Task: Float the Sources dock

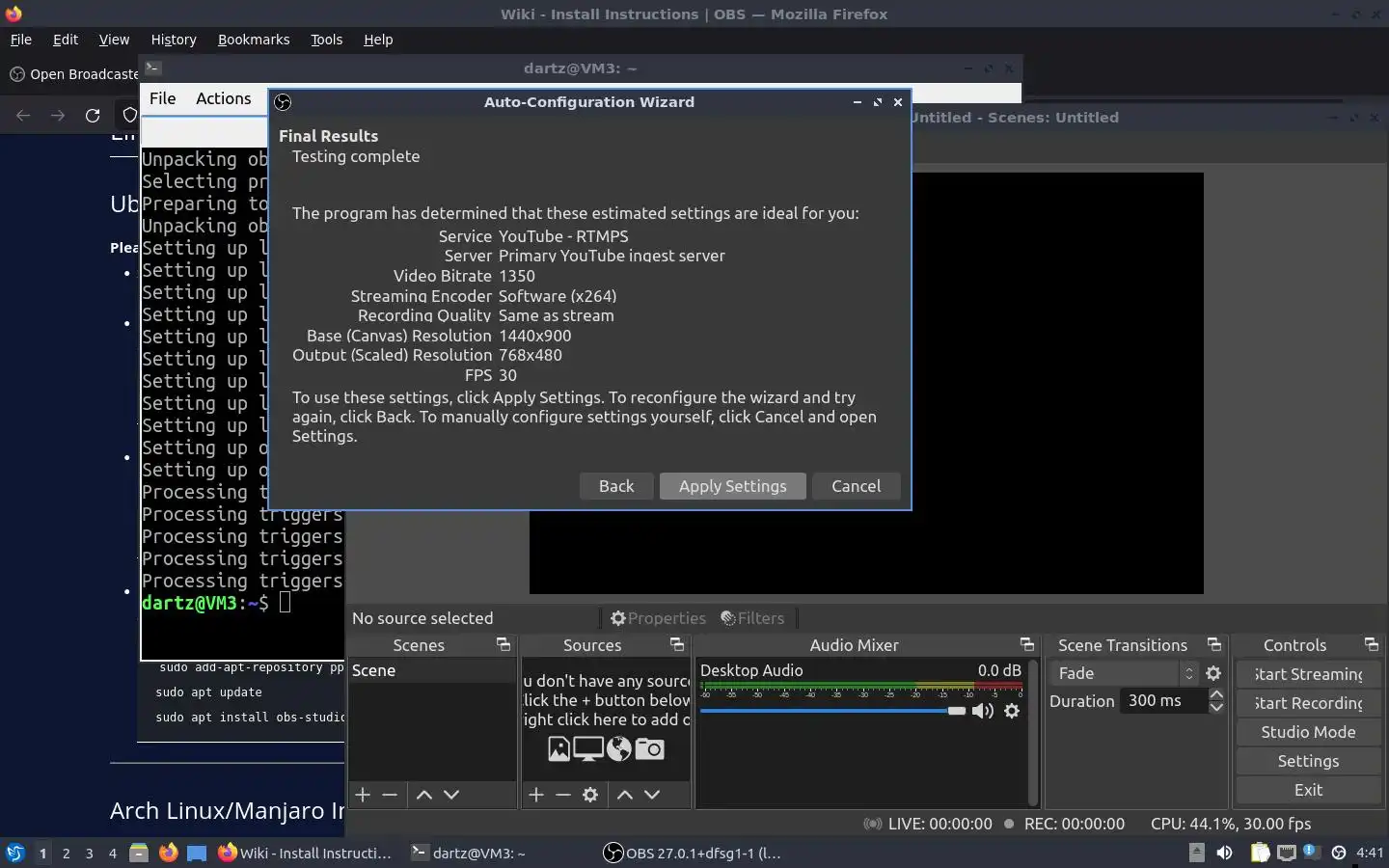Action: click(676, 644)
